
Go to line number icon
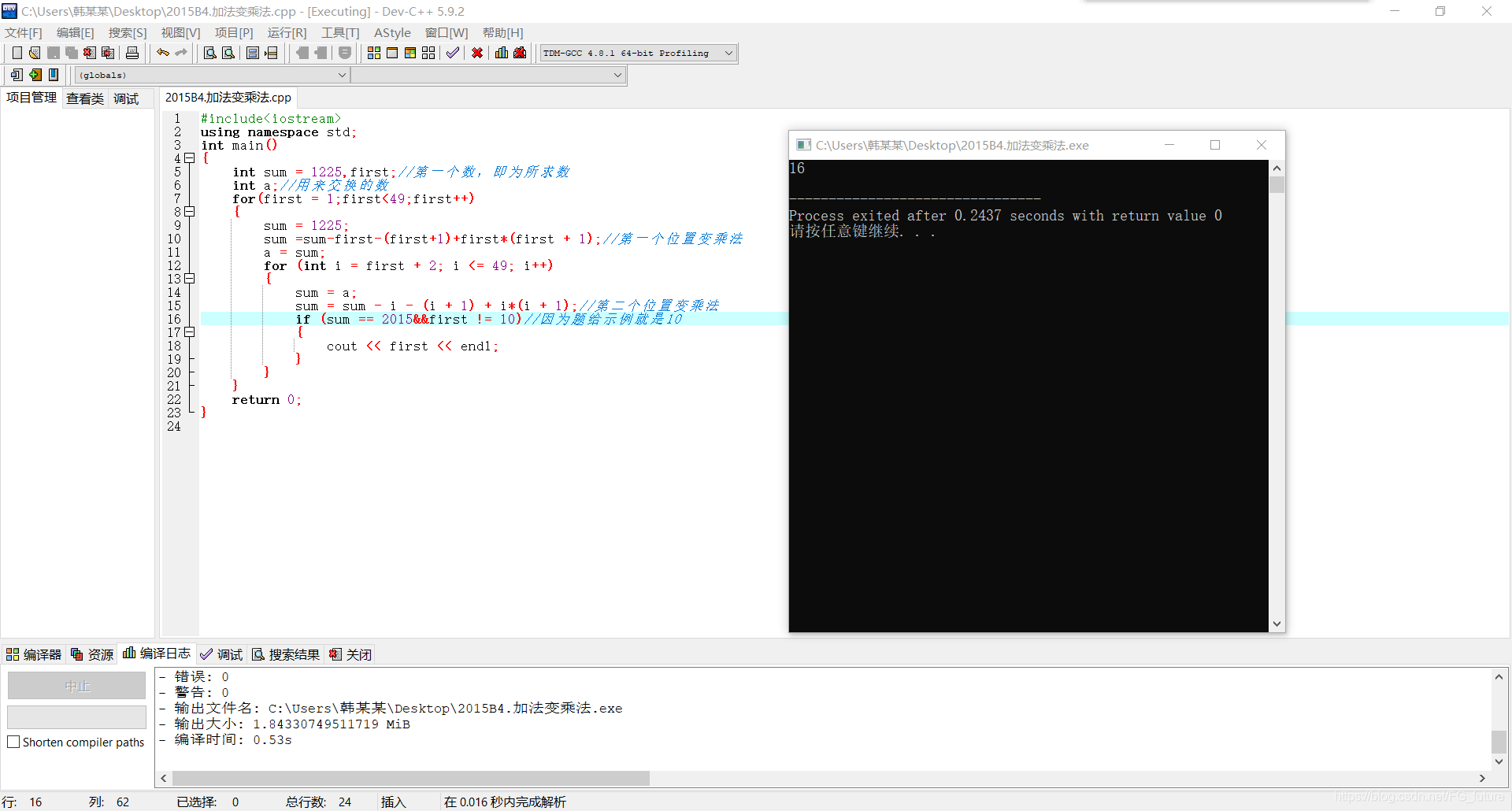click(271, 53)
